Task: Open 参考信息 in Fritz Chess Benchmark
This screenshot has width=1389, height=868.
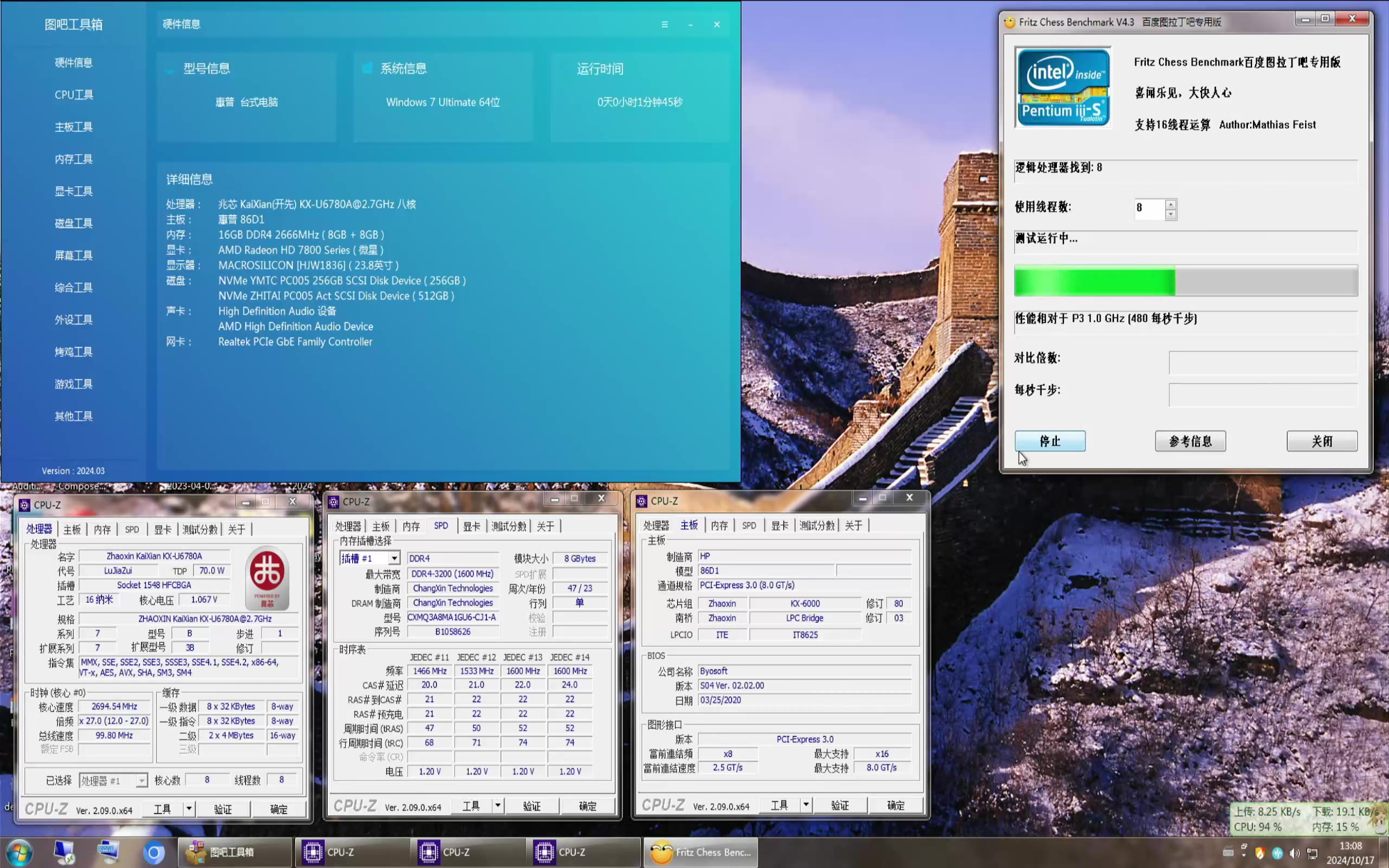Action: (x=1190, y=441)
